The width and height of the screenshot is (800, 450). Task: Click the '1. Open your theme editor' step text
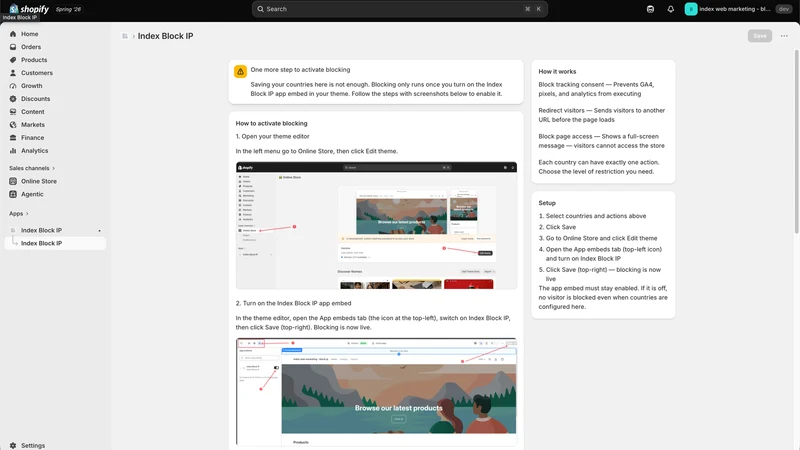coord(272,136)
